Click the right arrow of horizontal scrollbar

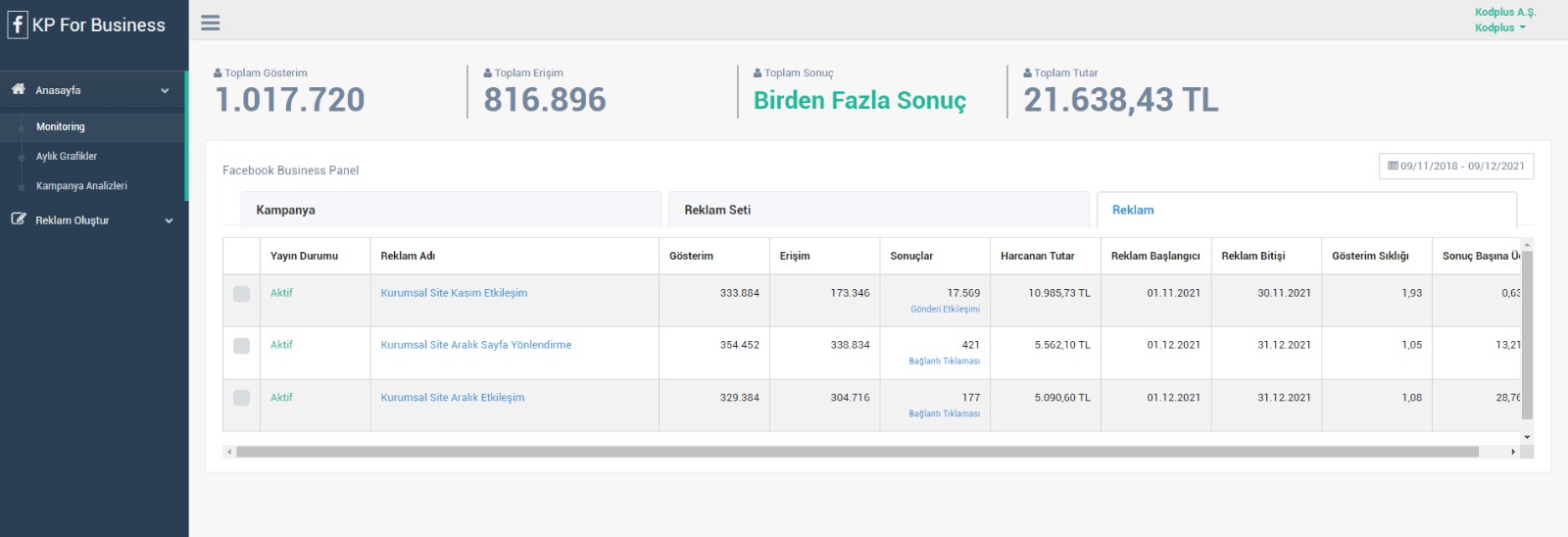pos(1513,452)
